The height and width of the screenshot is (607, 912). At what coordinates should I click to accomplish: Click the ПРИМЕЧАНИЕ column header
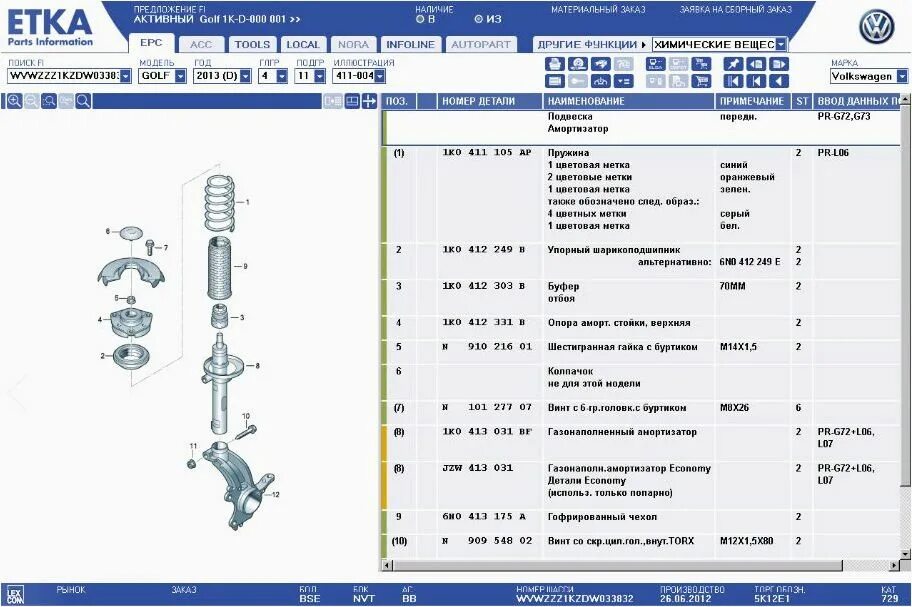point(753,101)
